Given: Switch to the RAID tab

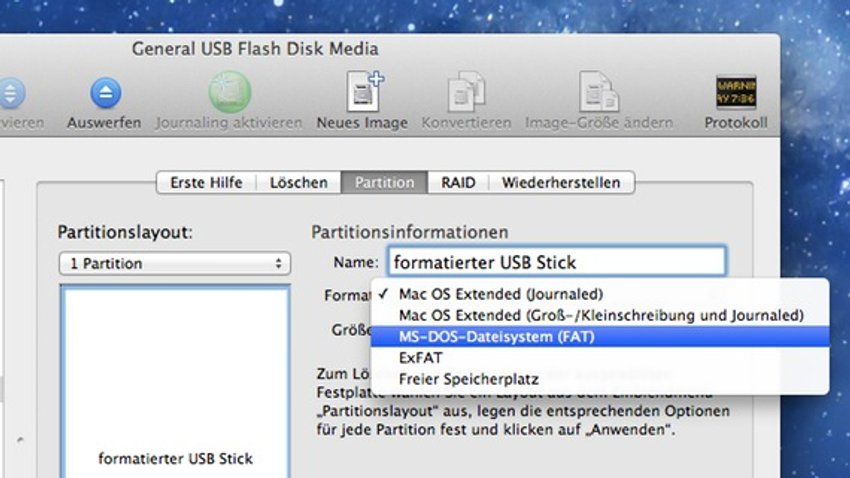Looking at the screenshot, I should click(458, 183).
